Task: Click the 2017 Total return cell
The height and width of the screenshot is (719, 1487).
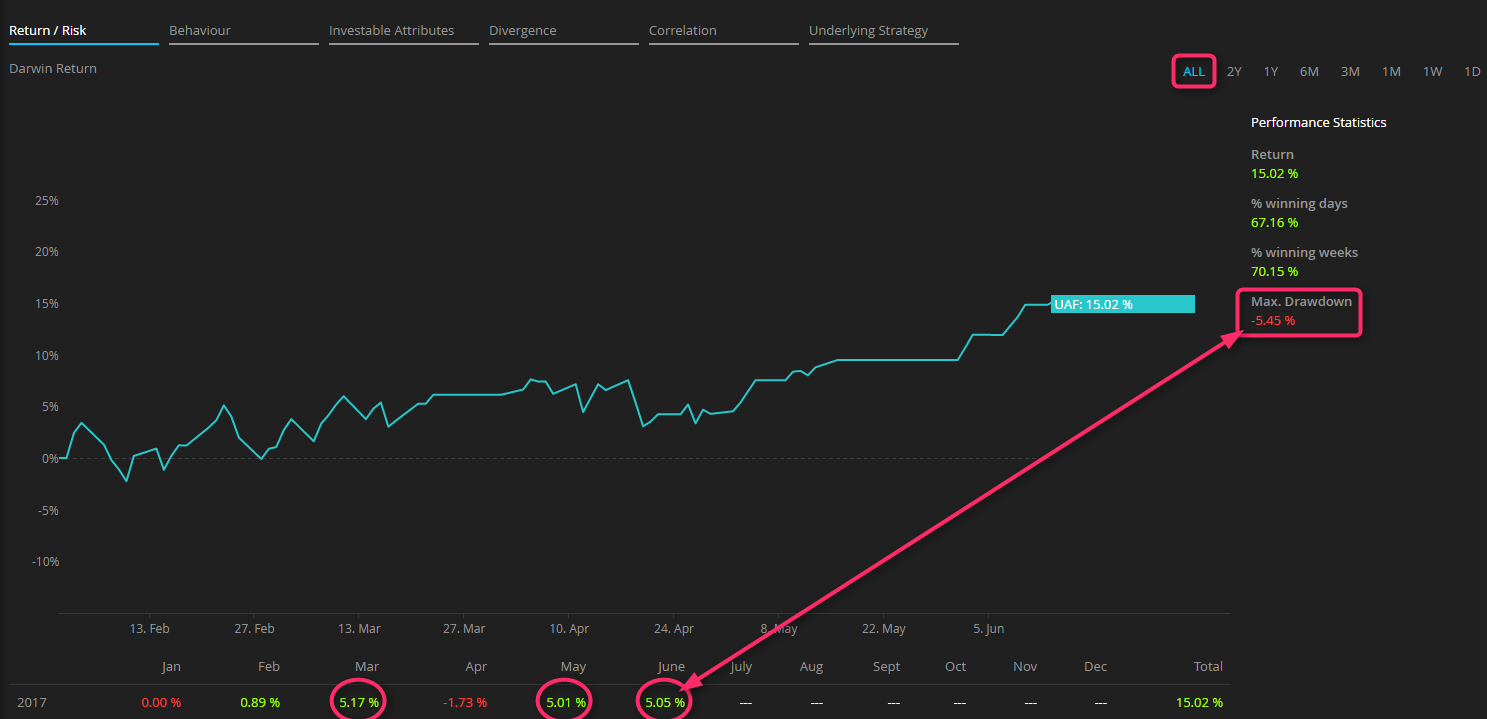Action: point(1199,702)
